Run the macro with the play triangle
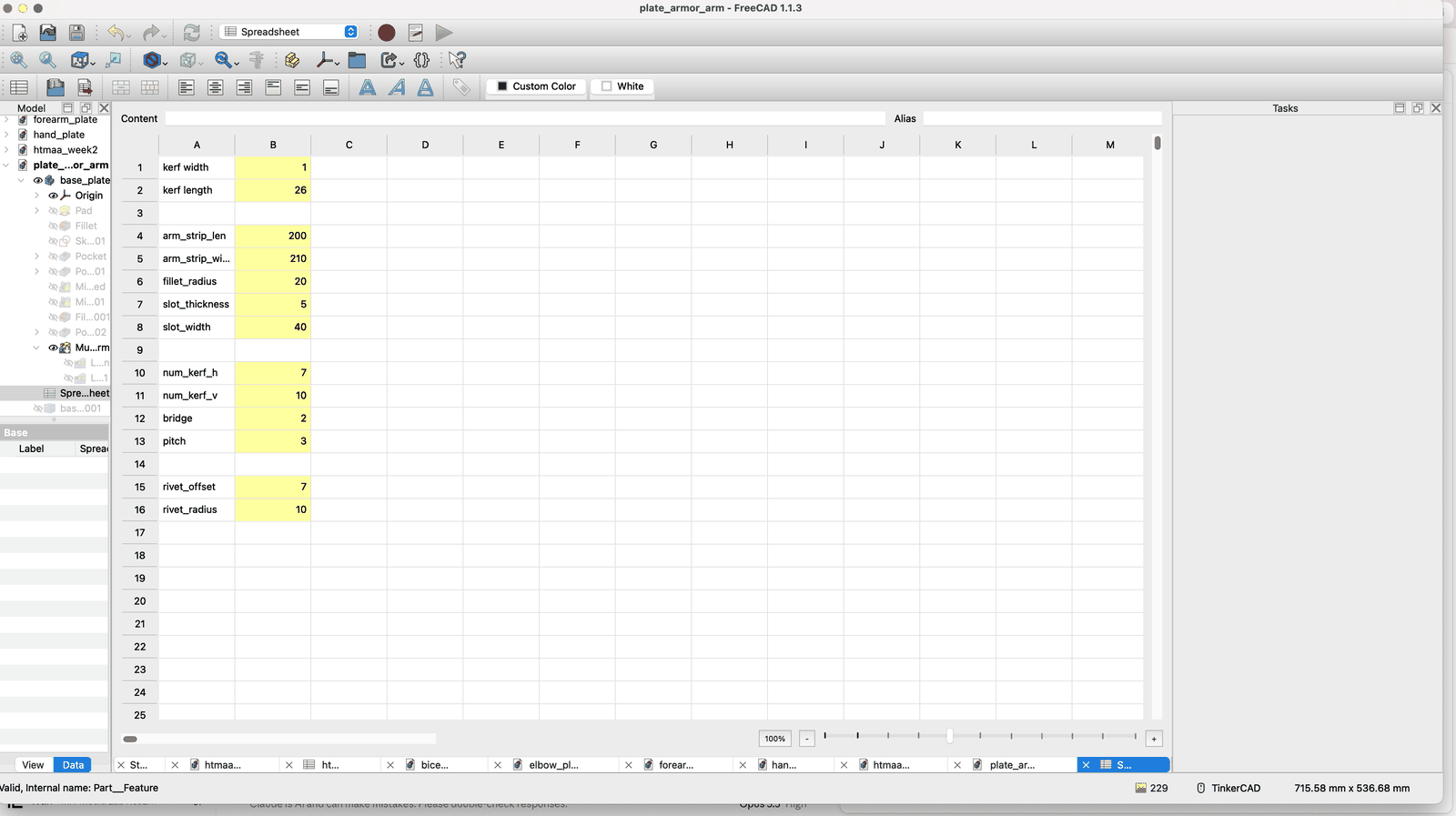 click(444, 33)
